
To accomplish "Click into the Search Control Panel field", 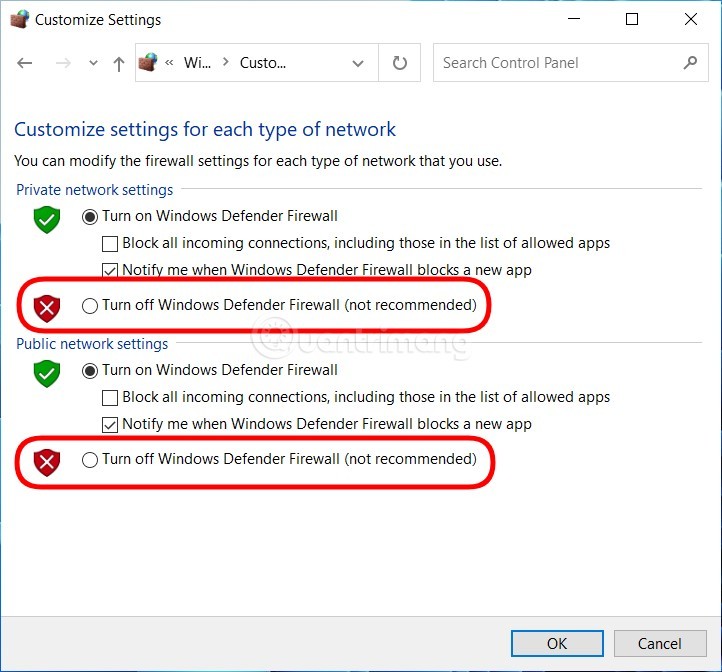I will tap(571, 63).
